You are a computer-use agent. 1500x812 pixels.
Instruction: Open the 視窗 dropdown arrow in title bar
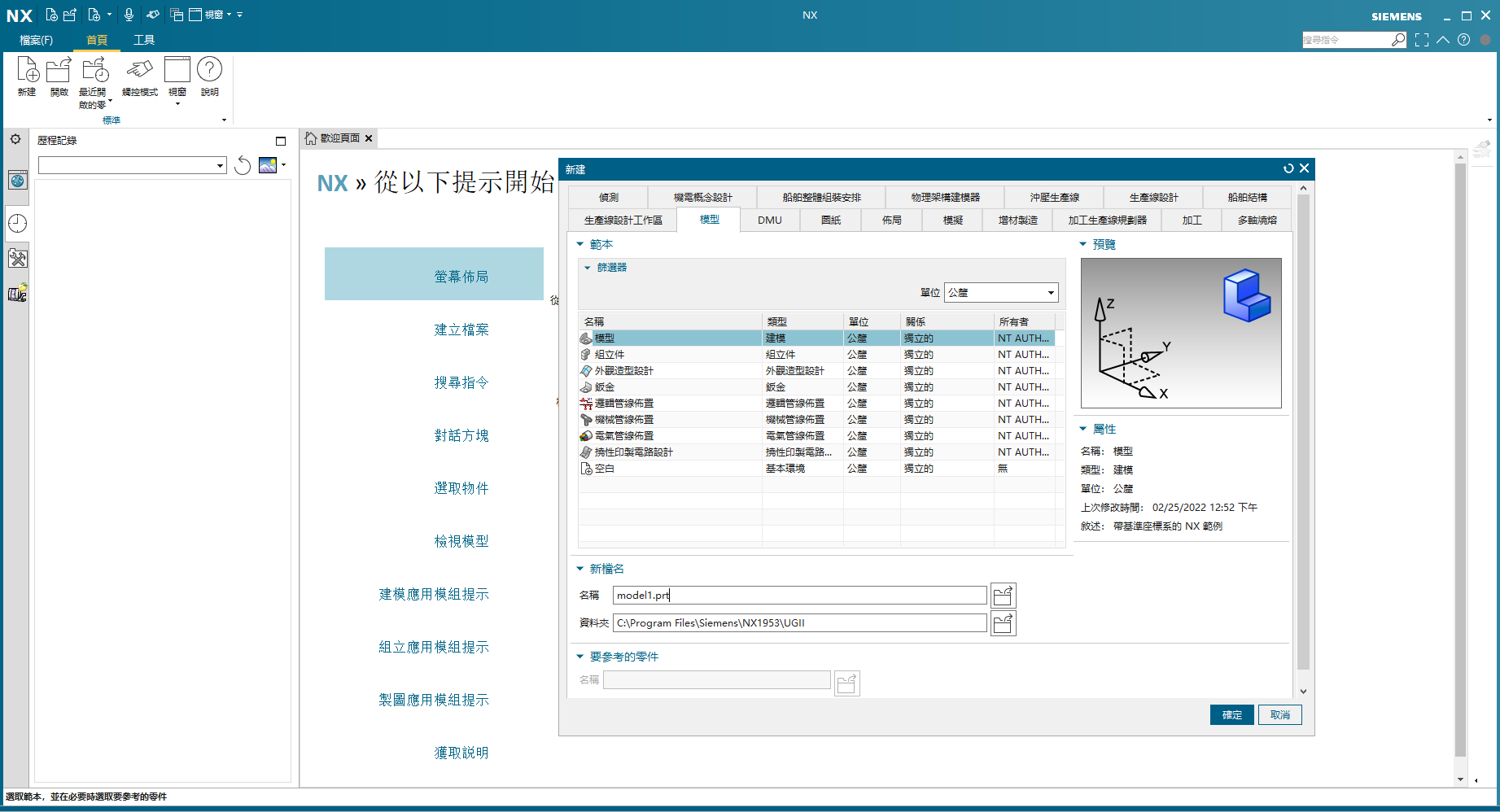[x=229, y=15]
